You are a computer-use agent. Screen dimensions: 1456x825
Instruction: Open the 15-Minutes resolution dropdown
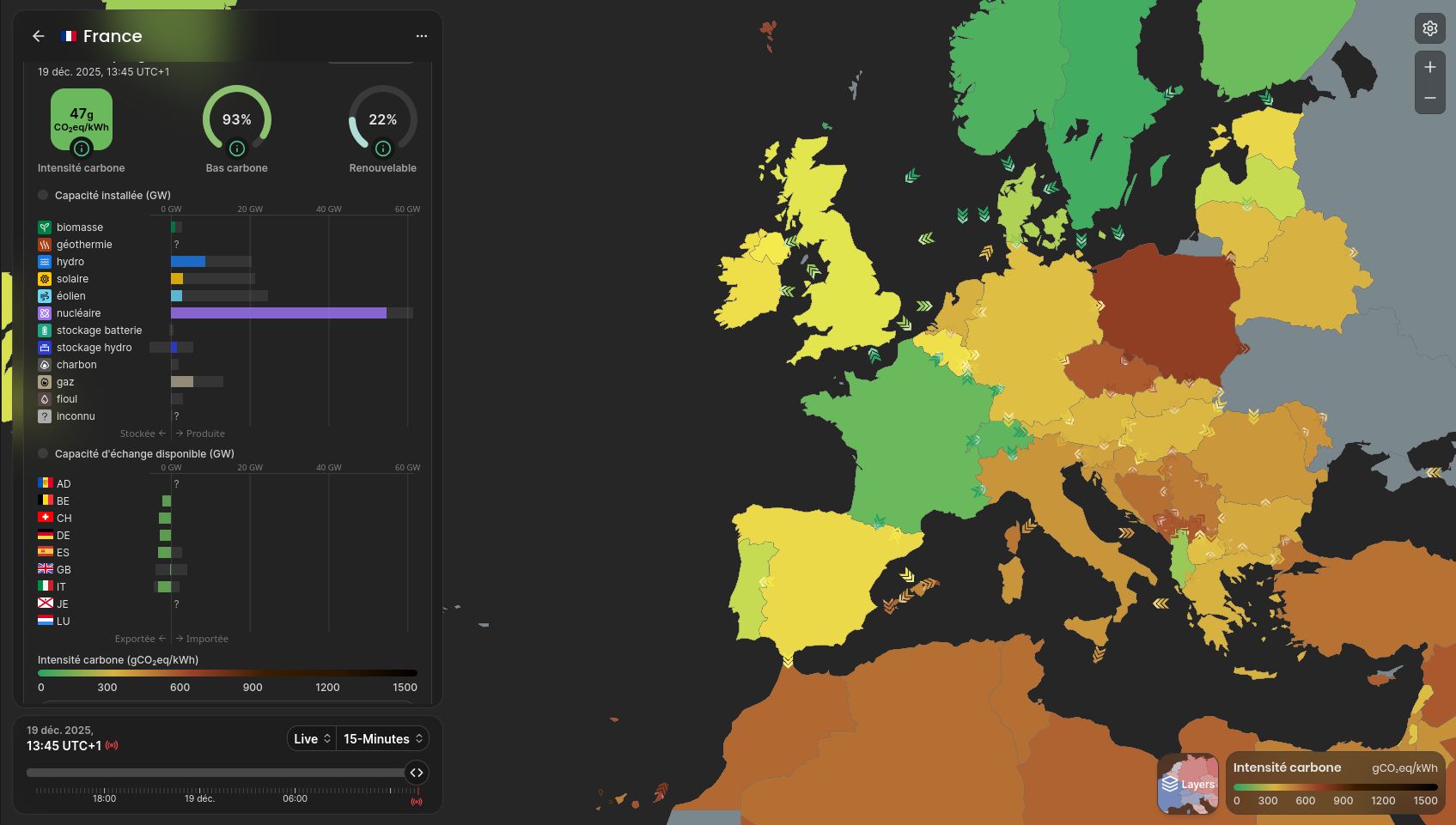click(382, 738)
